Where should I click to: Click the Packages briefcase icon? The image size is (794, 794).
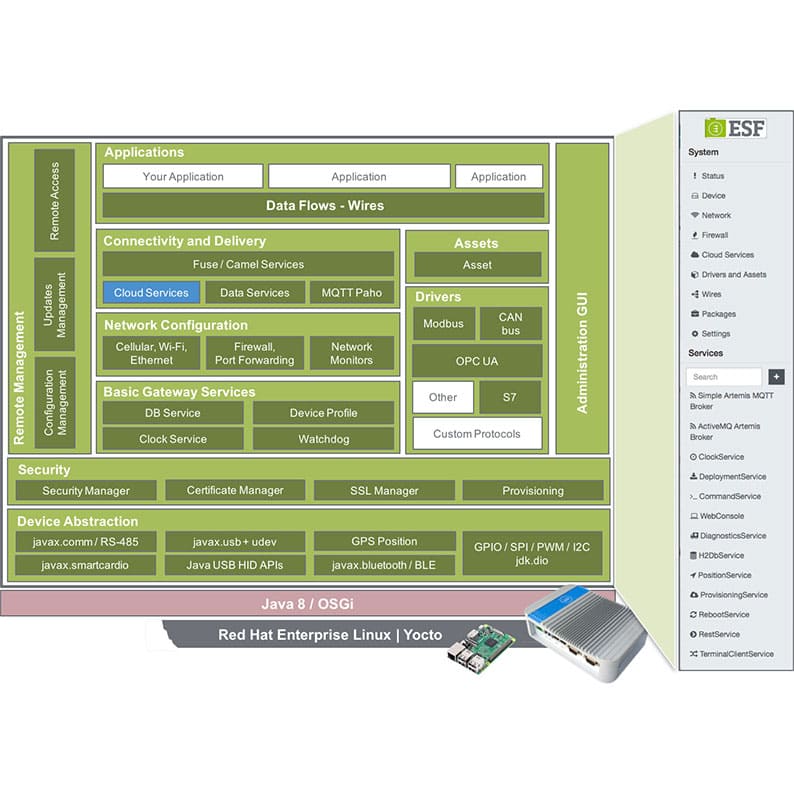[695, 314]
